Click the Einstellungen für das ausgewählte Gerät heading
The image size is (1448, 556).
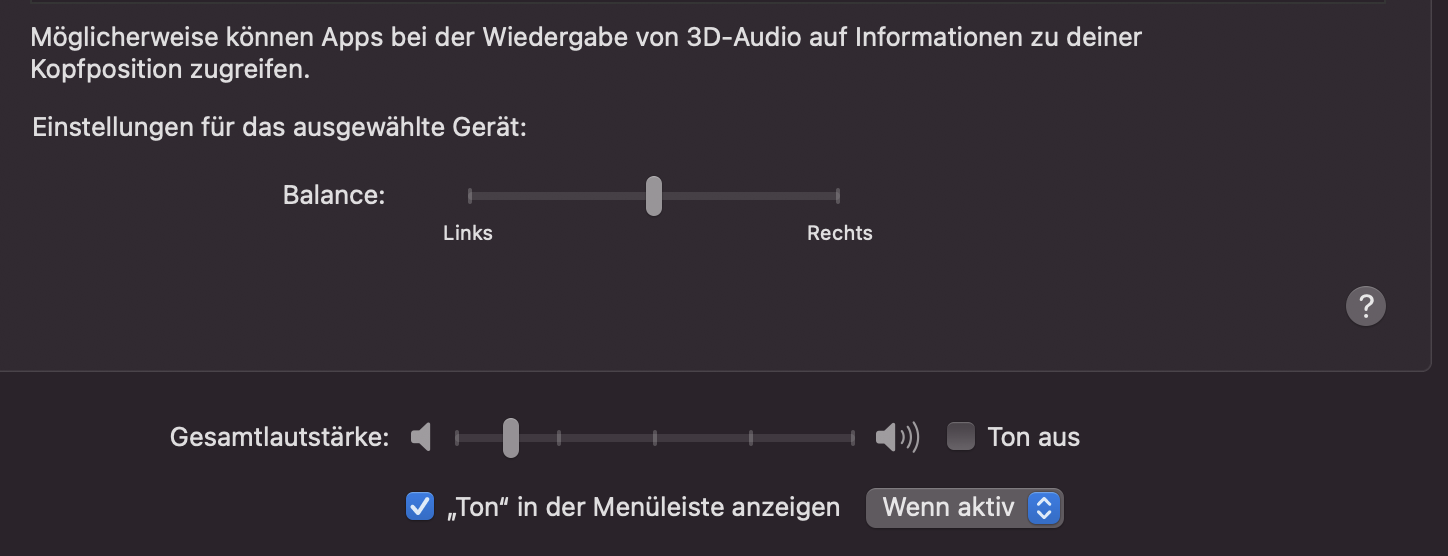pos(279,128)
